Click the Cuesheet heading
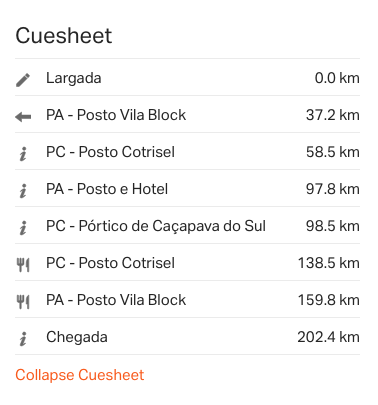The width and height of the screenshot is (378, 405). 64,36
